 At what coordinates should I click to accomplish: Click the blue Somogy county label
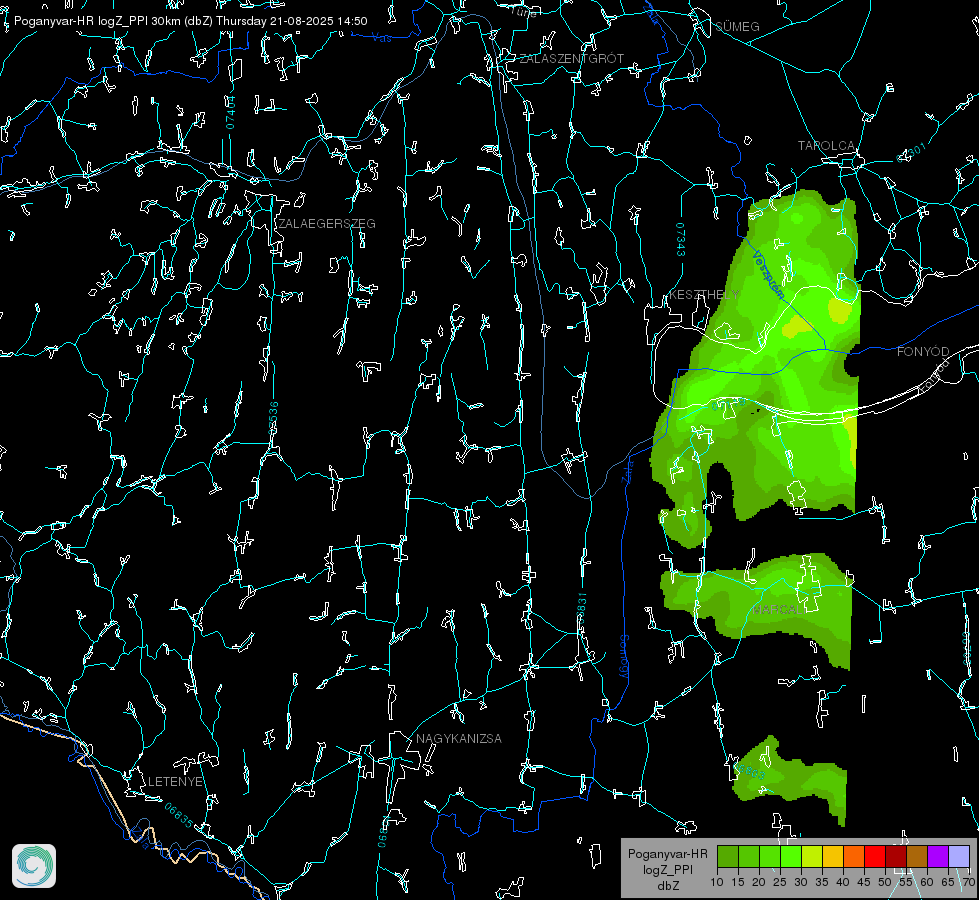pos(624,657)
